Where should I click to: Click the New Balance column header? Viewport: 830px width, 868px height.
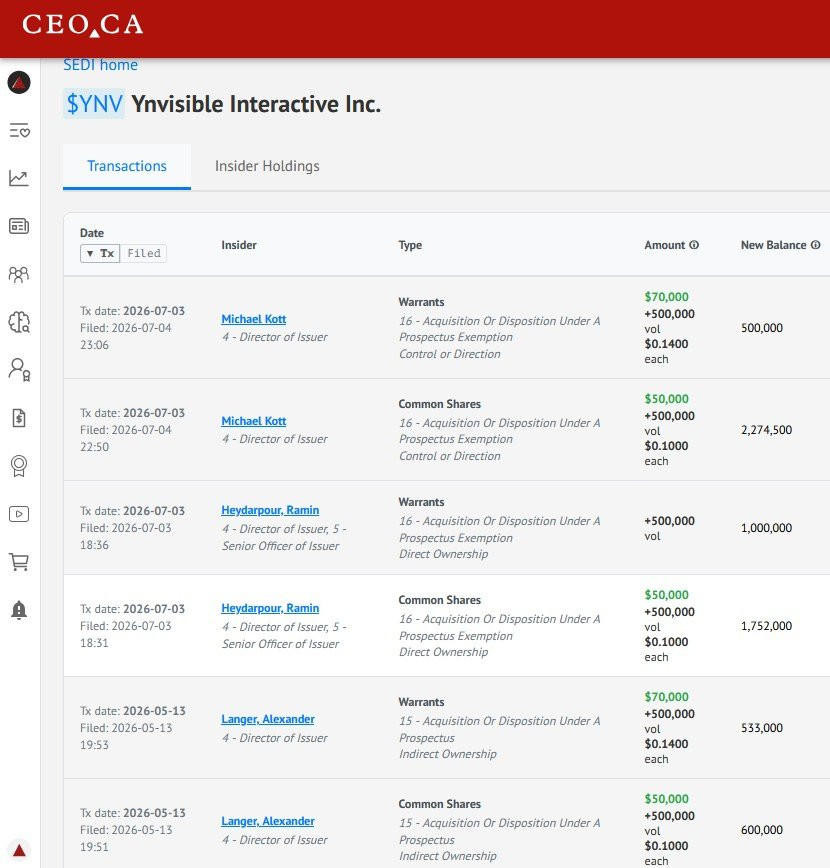pyautogui.click(x=774, y=245)
